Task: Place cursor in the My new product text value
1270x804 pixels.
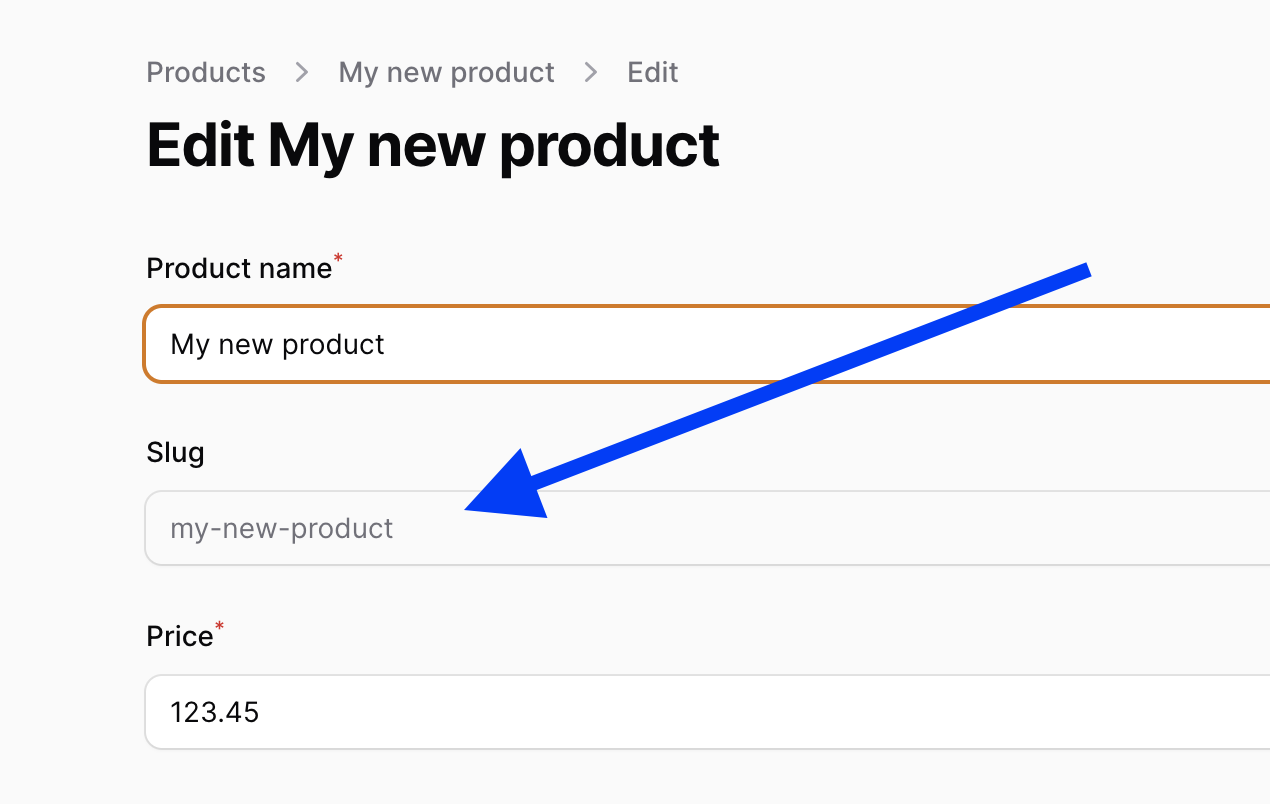Action: point(278,345)
